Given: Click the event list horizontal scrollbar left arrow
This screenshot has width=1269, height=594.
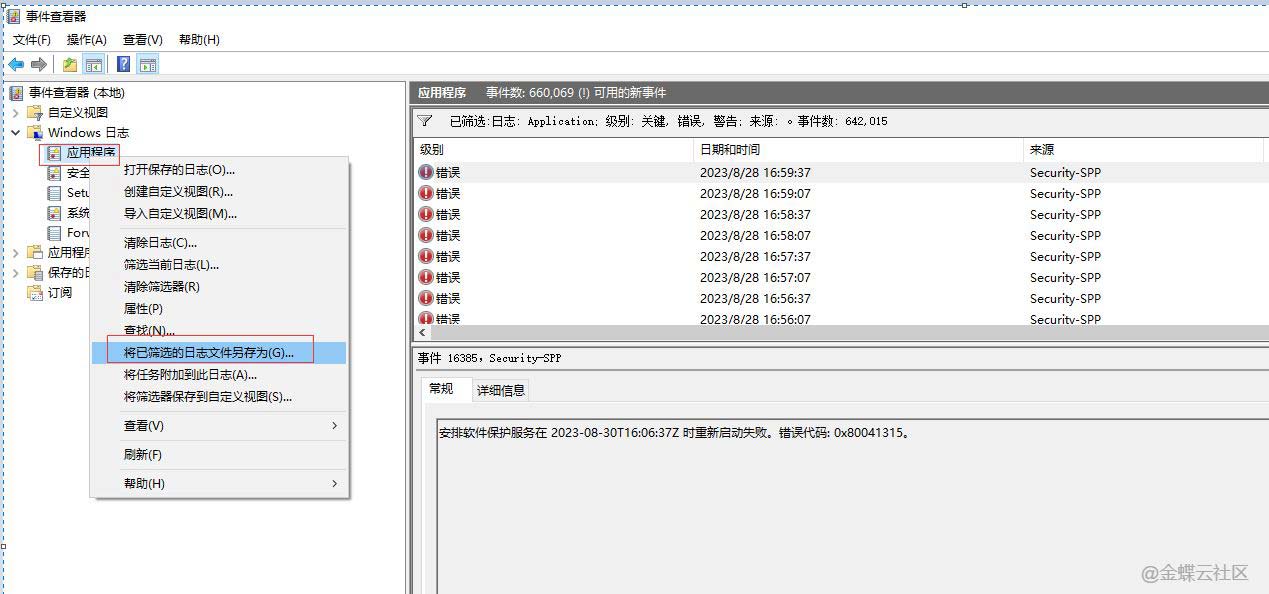Looking at the screenshot, I should 422,332.
